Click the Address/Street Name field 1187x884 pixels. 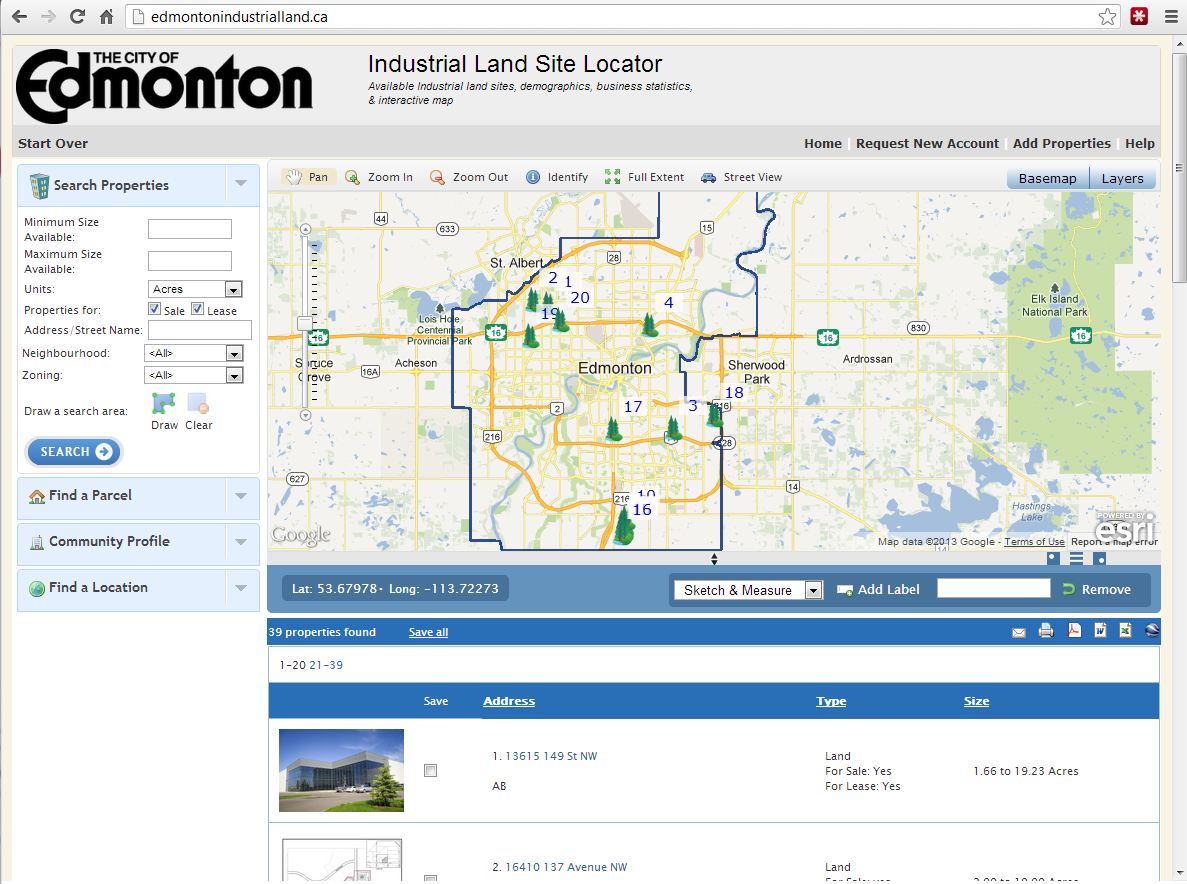click(200, 330)
